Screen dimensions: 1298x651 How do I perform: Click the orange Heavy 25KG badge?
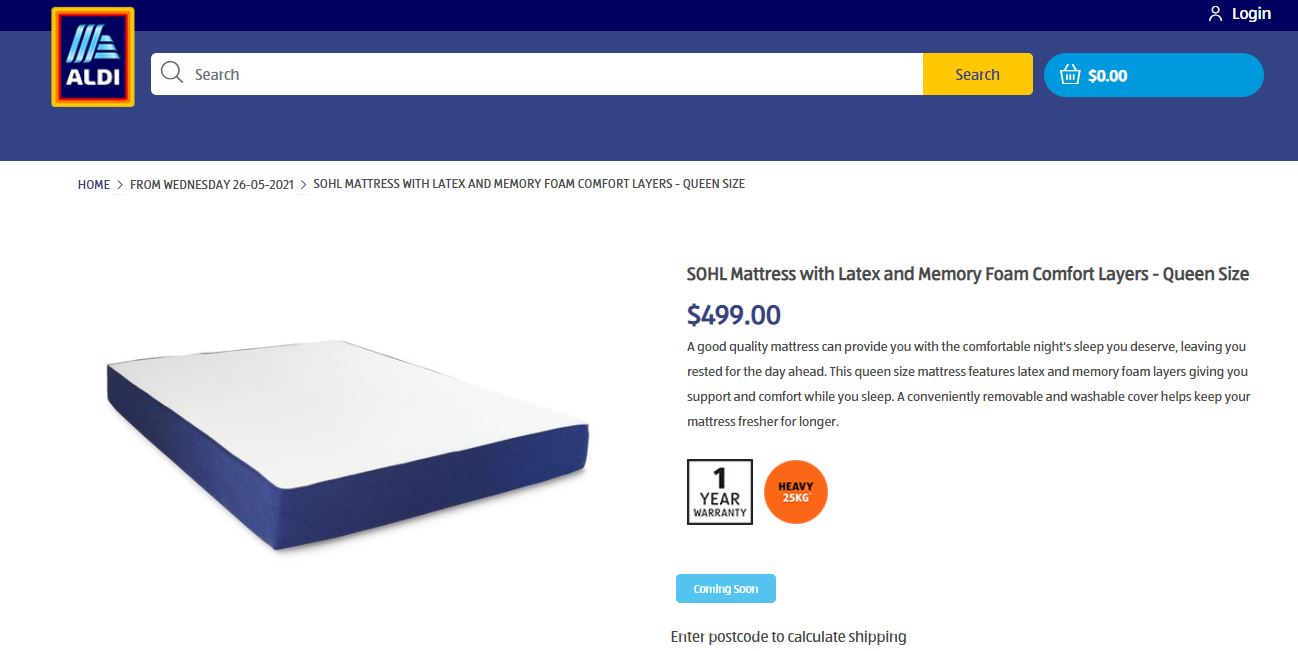pos(795,490)
